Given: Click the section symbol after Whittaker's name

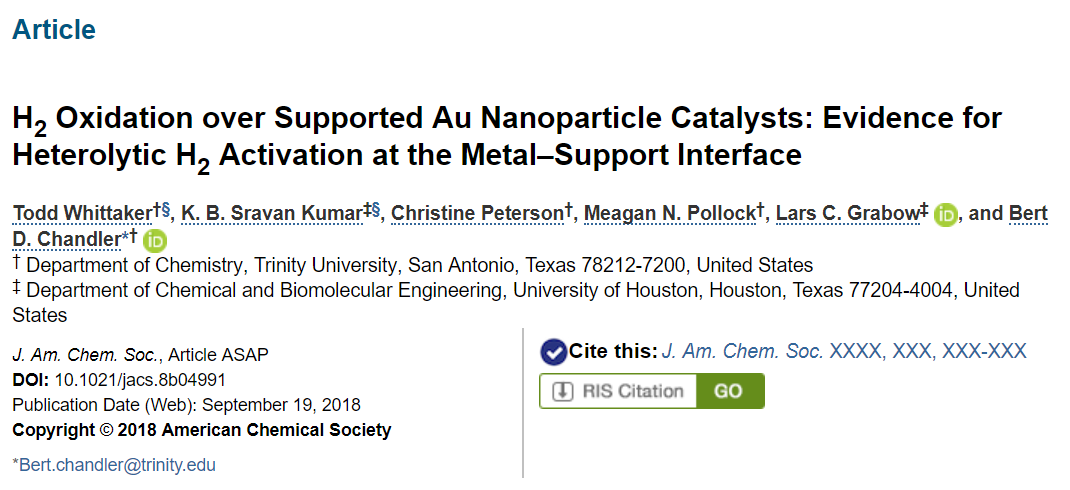Looking at the screenshot, I should click(166, 210).
